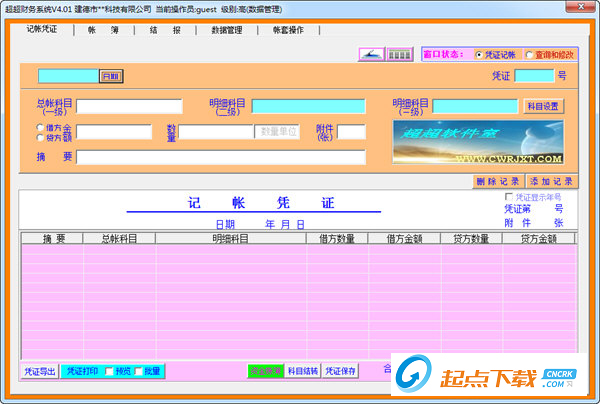Focus the 明细科目 (三级) cyan field
The width and height of the screenshot is (600, 404).
tap(475, 106)
